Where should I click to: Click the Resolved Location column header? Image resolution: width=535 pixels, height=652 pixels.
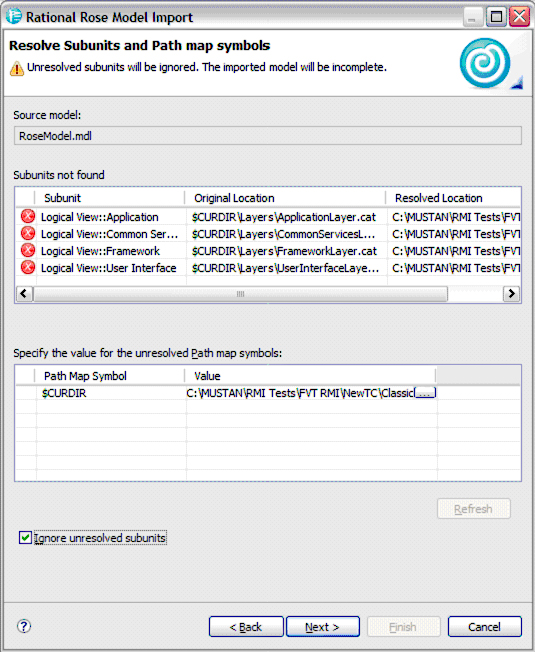pyautogui.click(x=453, y=198)
